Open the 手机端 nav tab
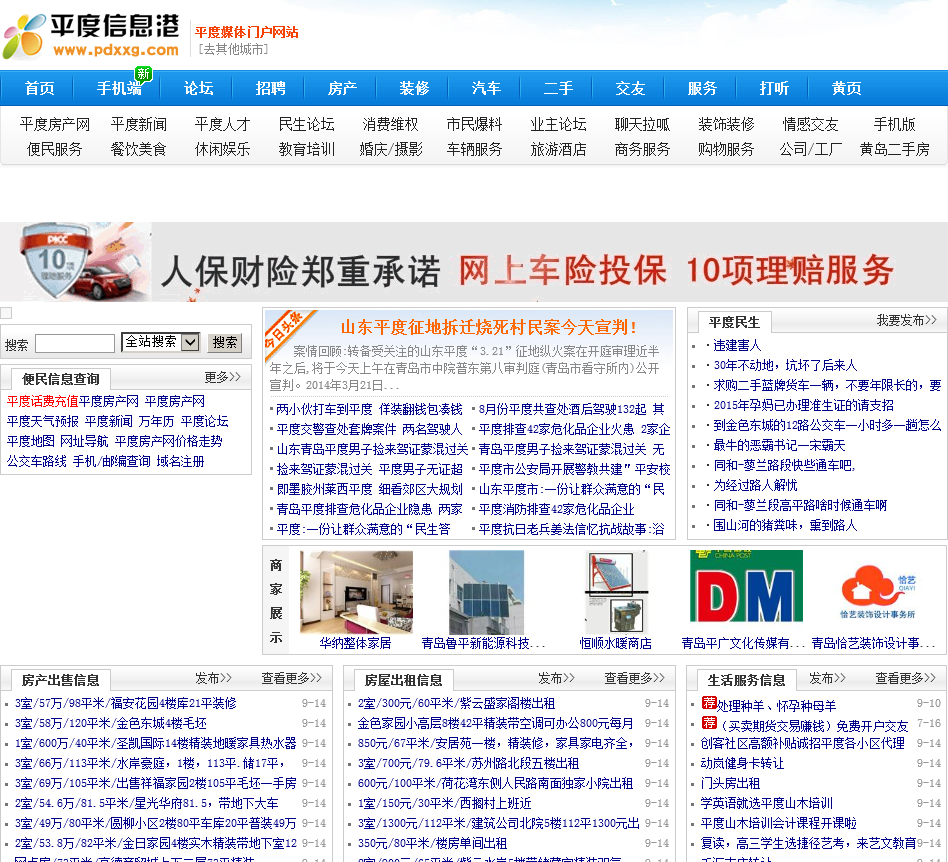 click(119, 88)
